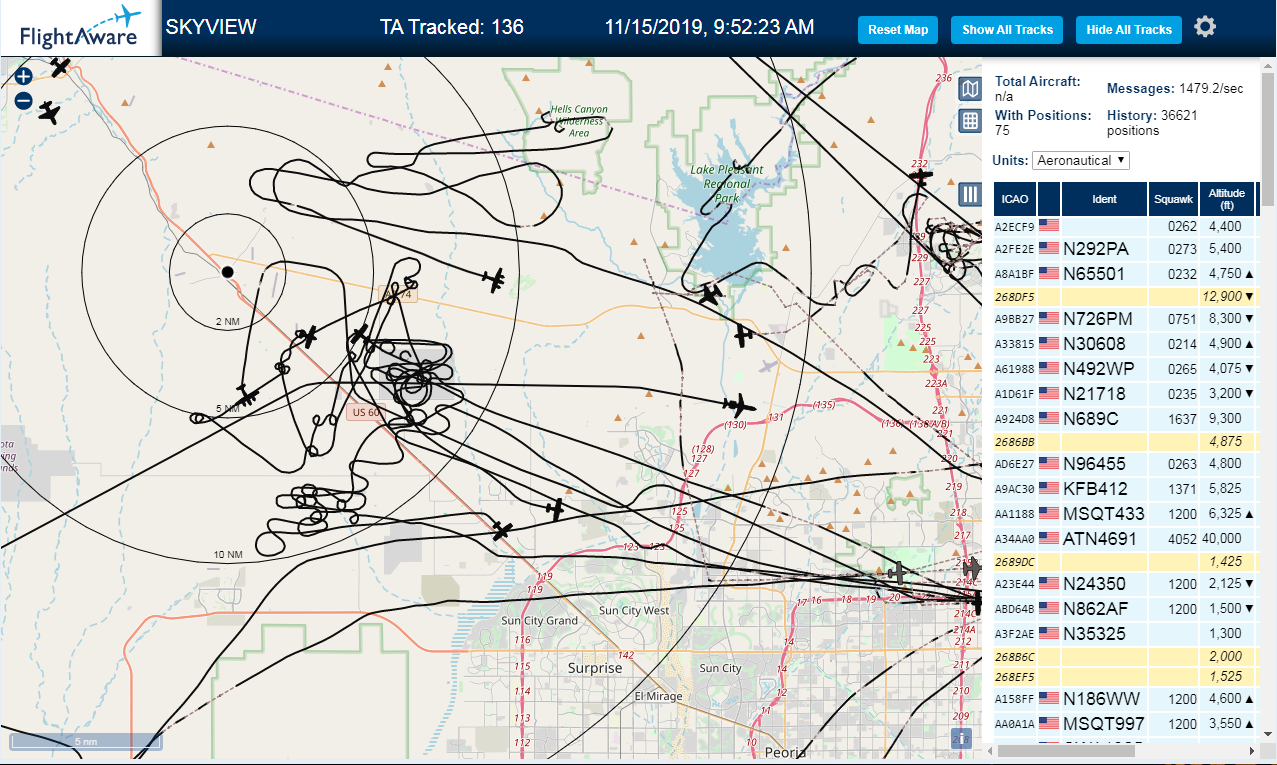Select aircraft icon just below Lake Pleasant
The height and width of the screenshot is (765, 1277).
pos(710,295)
